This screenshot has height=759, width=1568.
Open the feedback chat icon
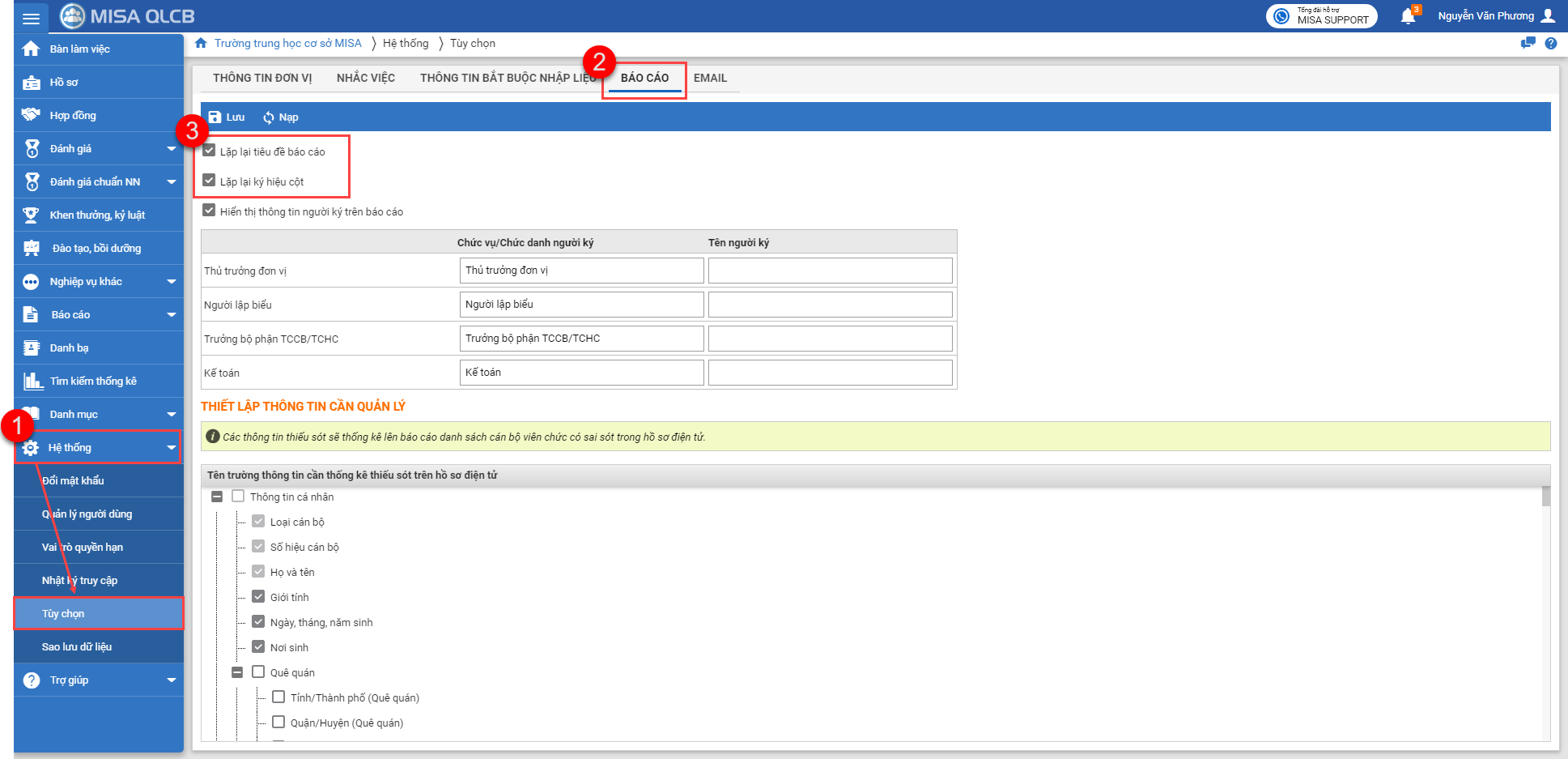[1528, 44]
